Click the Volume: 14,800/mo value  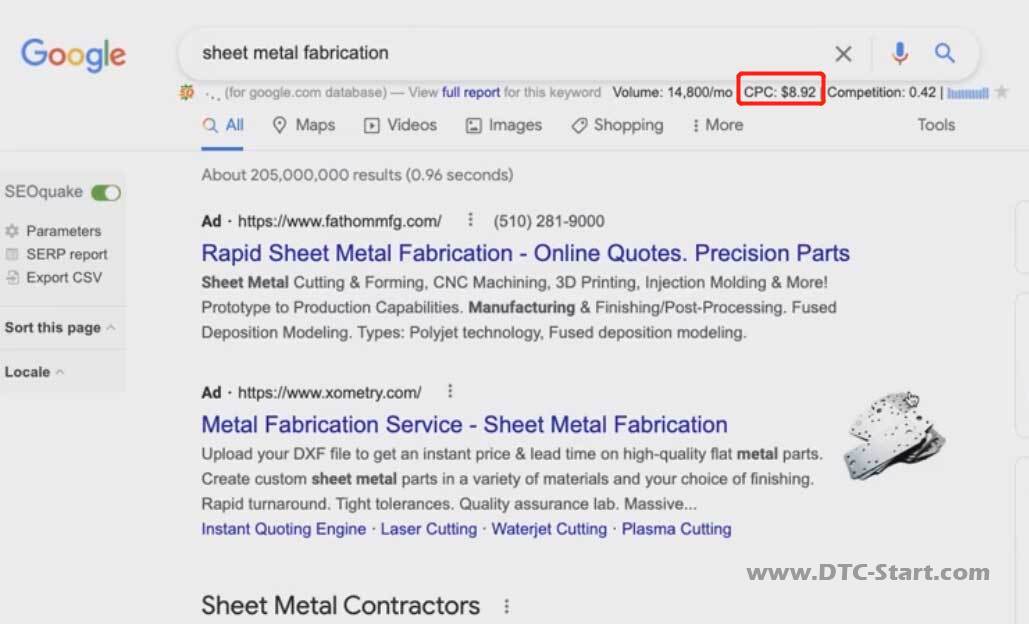click(672, 93)
